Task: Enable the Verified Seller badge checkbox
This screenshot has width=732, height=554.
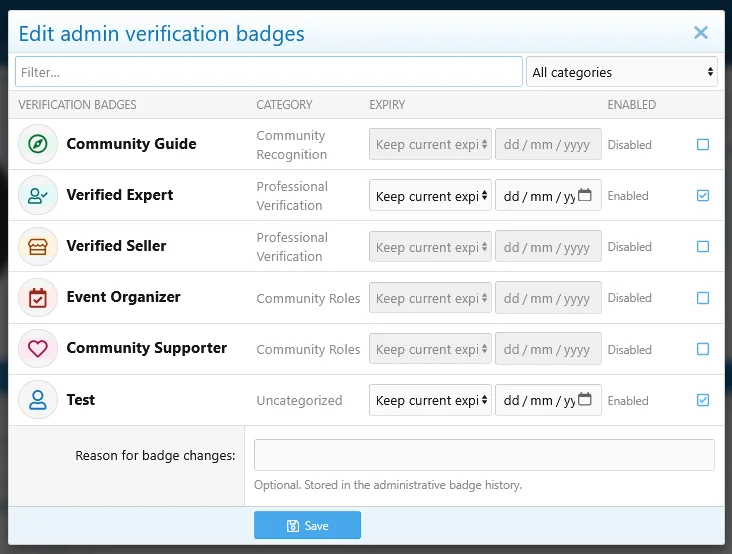Action: tap(703, 246)
